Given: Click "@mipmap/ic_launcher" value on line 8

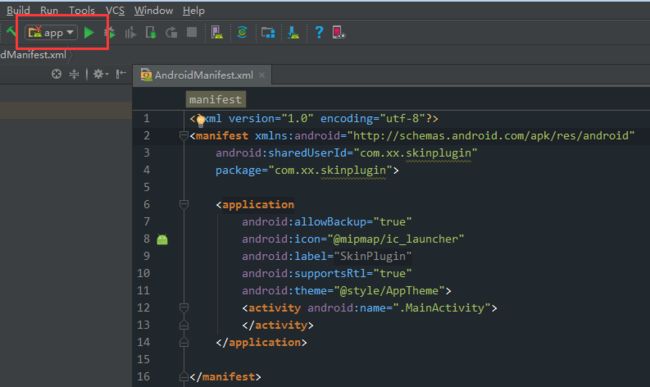Looking at the screenshot, I should pos(396,239).
